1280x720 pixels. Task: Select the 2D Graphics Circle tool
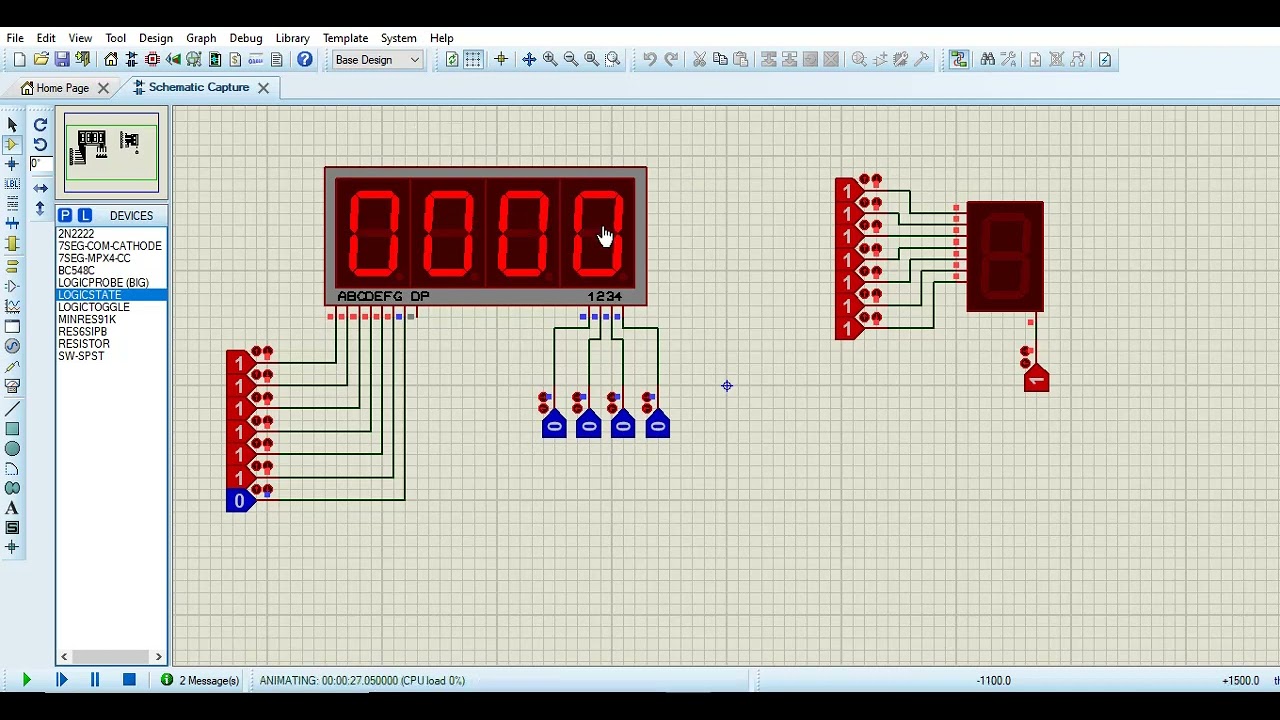pyautogui.click(x=12, y=449)
